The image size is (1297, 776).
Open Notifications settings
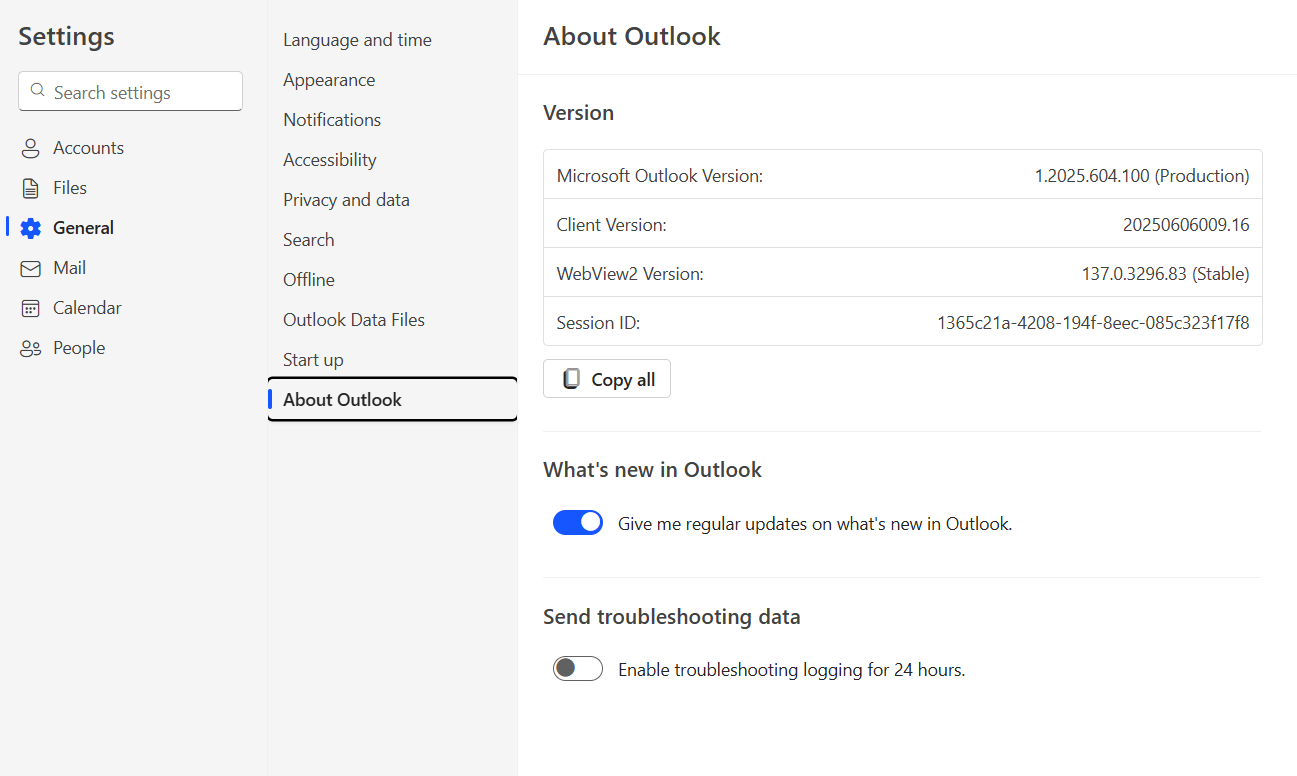click(x=332, y=119)
